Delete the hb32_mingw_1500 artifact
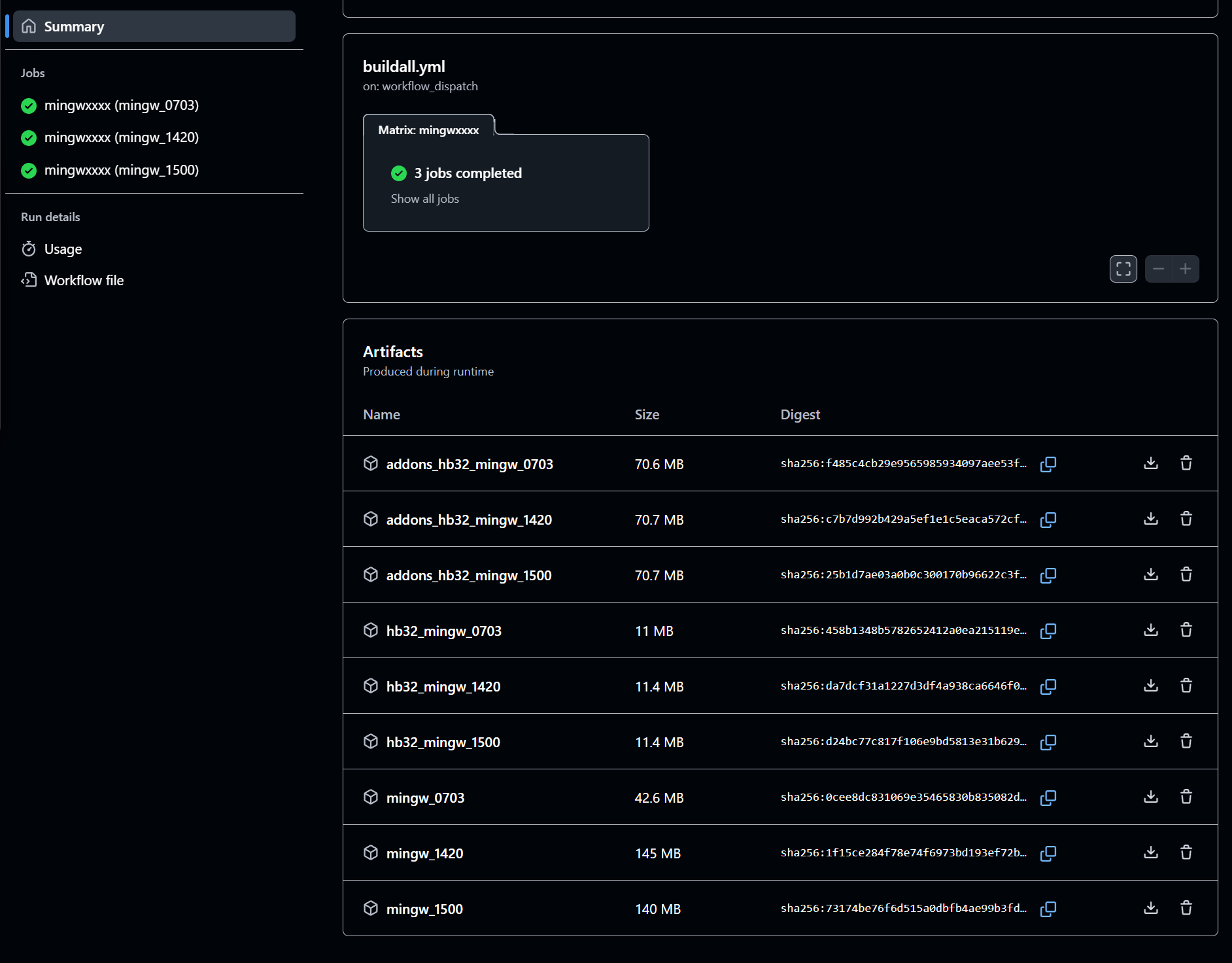 [x=1186, y=741]
